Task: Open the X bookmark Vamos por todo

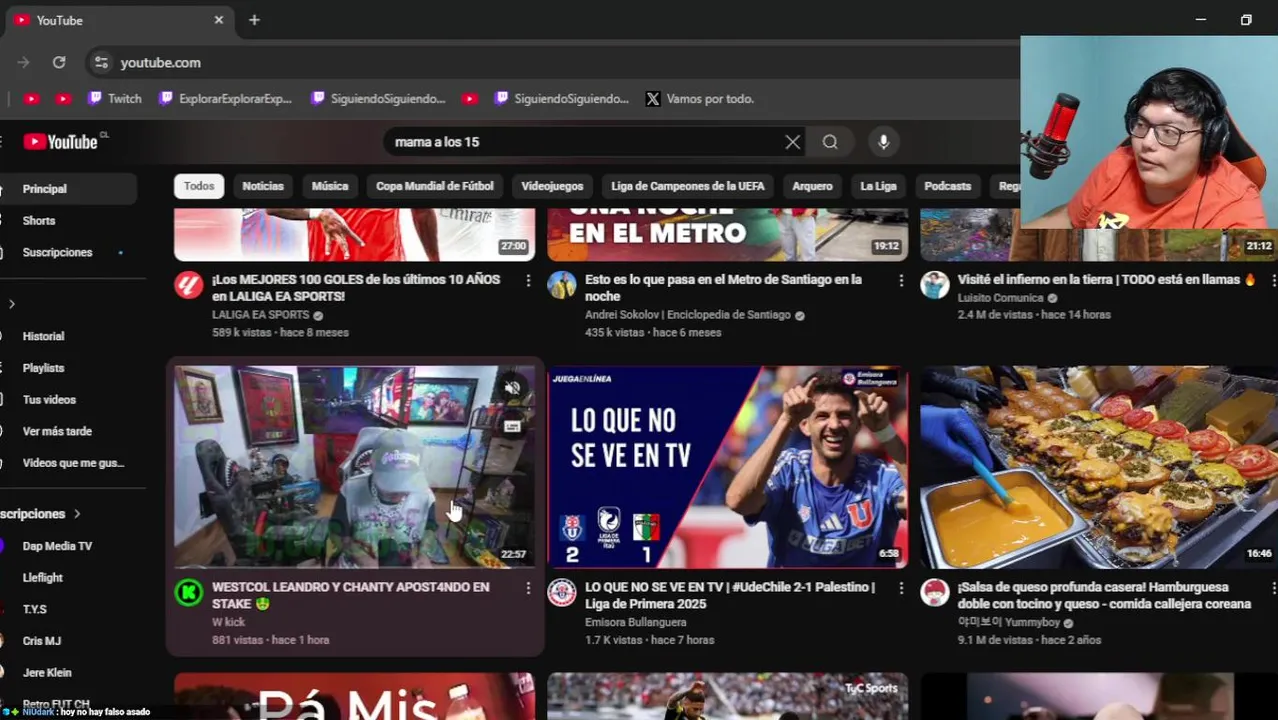Action: (700, 99)
